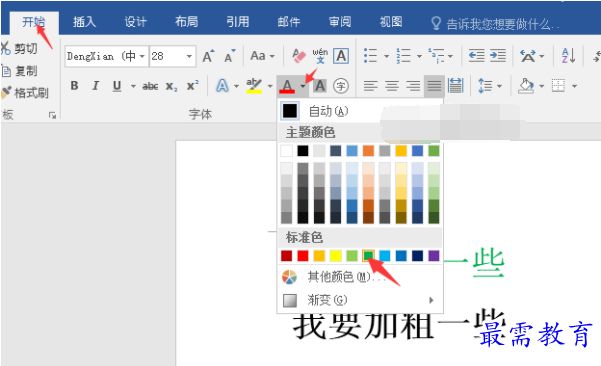Toggle Character Shading icon
601x366 pixels.
[320, 85]
